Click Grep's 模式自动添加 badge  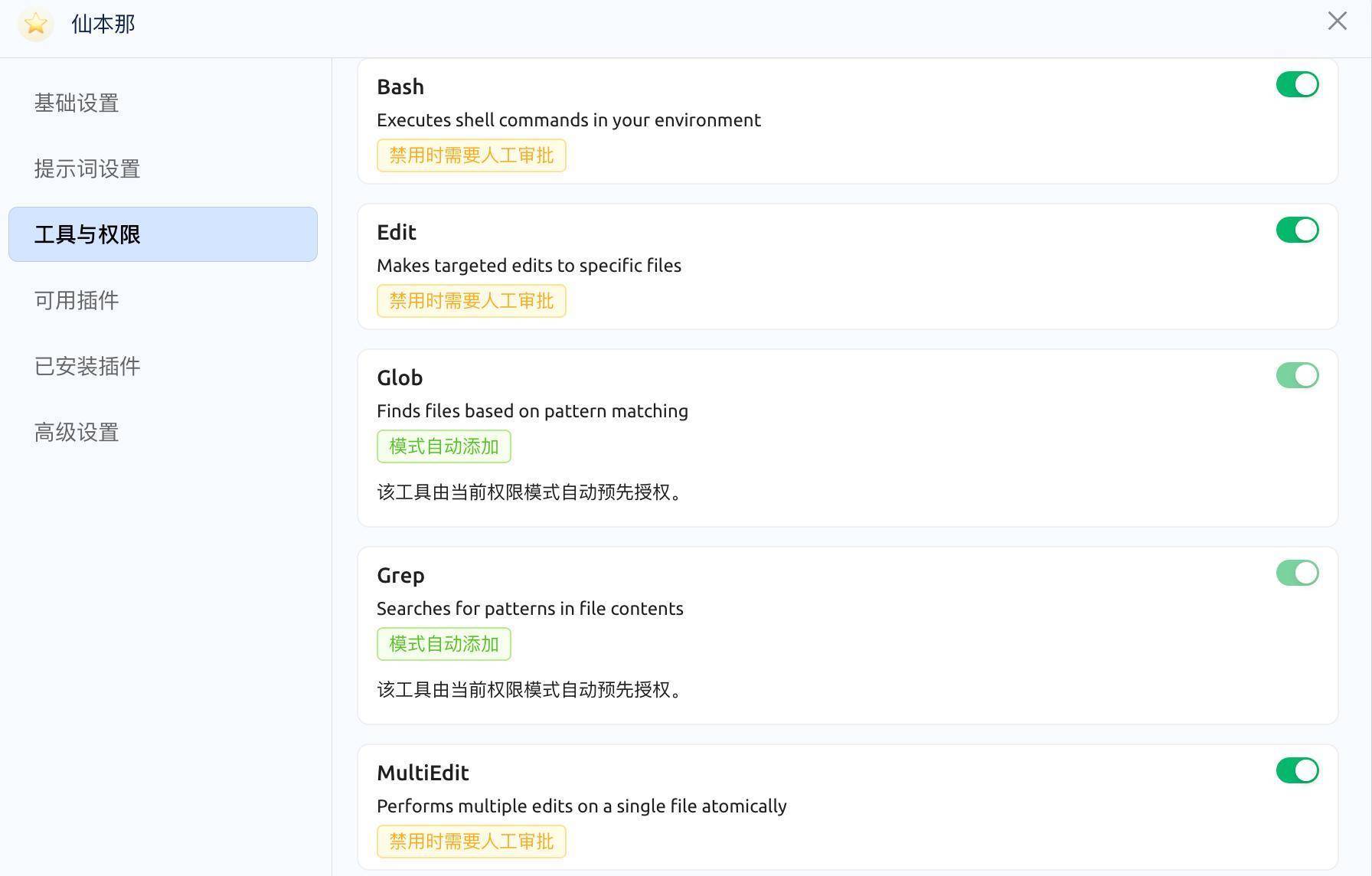(x=443, y=644)
